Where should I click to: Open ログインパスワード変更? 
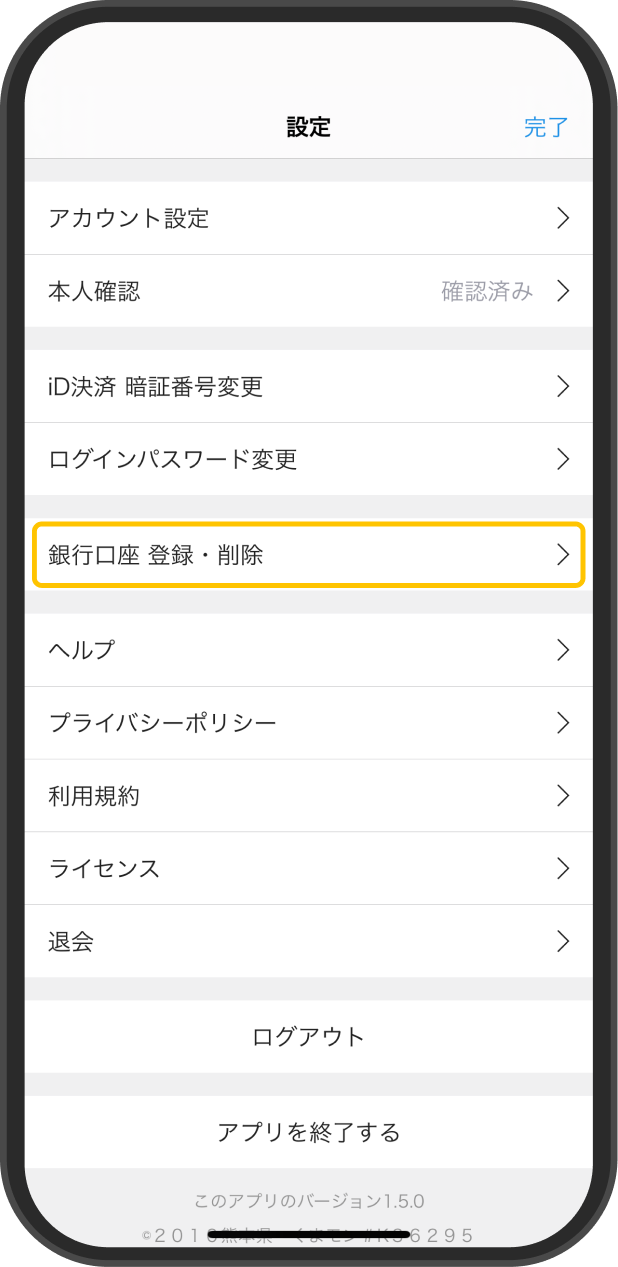pyautogui.click(x=309, y=459)
